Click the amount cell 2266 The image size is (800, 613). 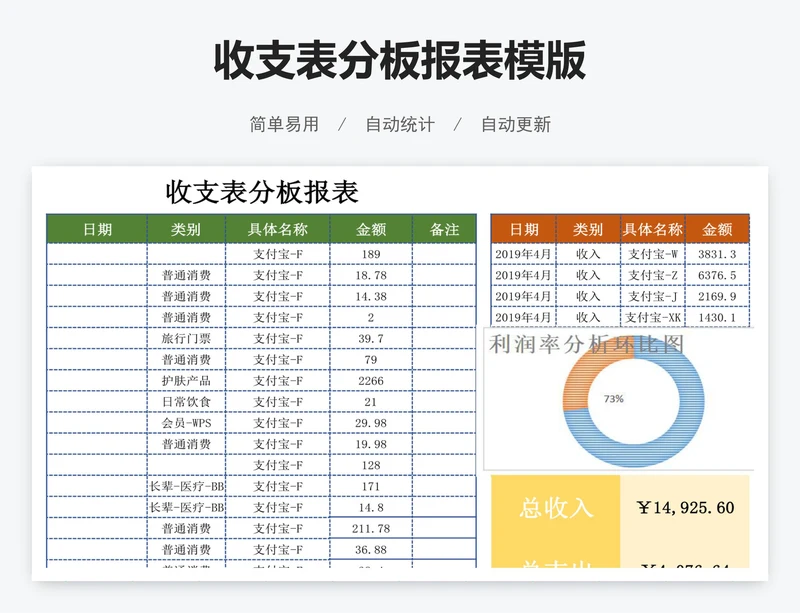click(x=371, y=381)
